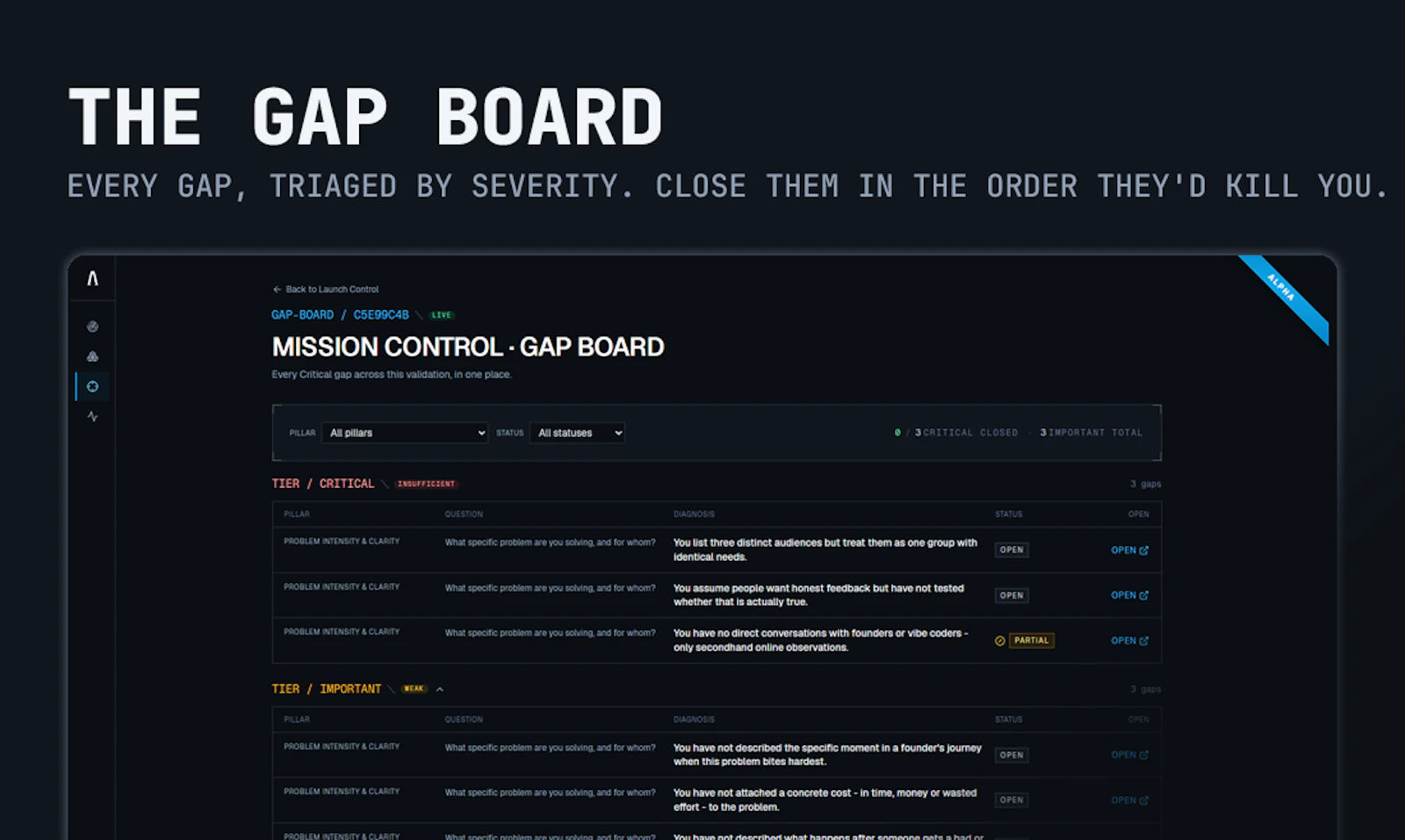Click the C5E99C4B breadcrumb ID
The height and width of the screenshot is (840, 1405).
(x=381, y=314)
